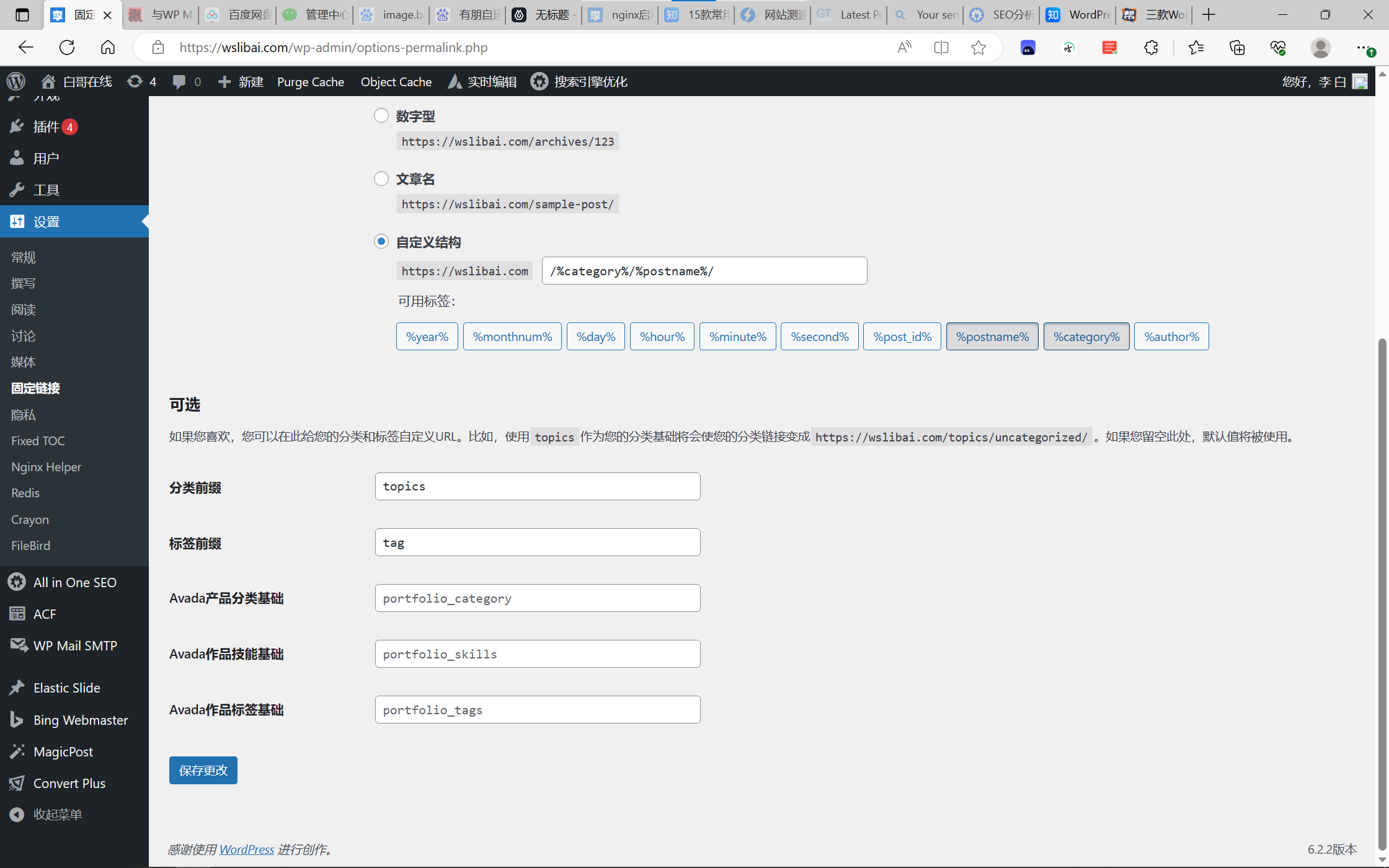Insert the %post_id% tag button
Viewport: 1389px width, 868px height.
902,337
